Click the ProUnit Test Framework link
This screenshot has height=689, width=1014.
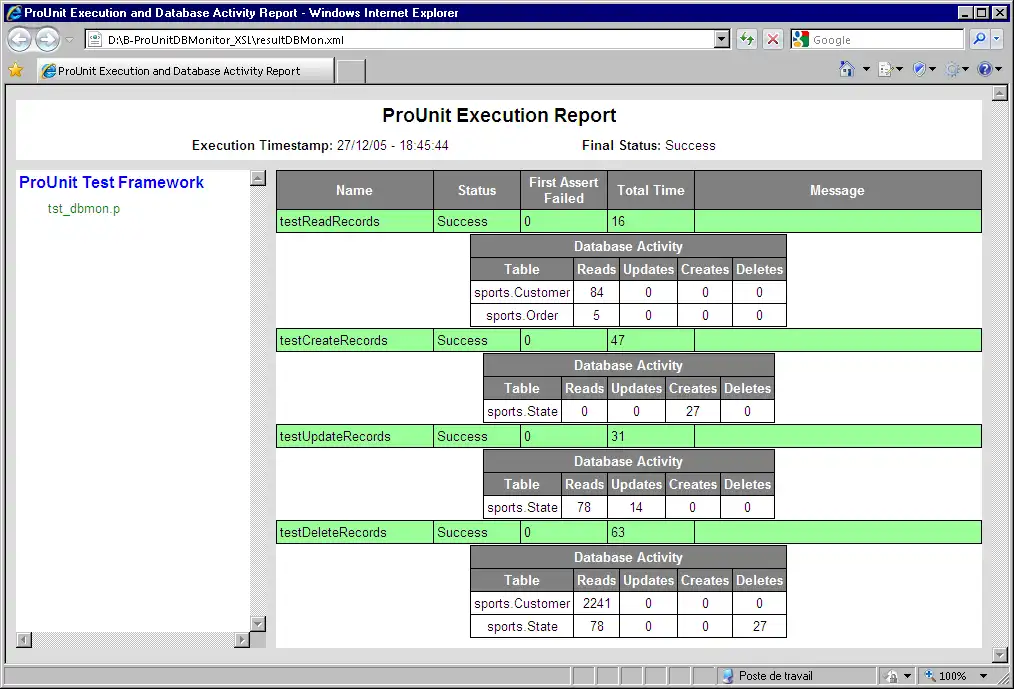[111, 182]
